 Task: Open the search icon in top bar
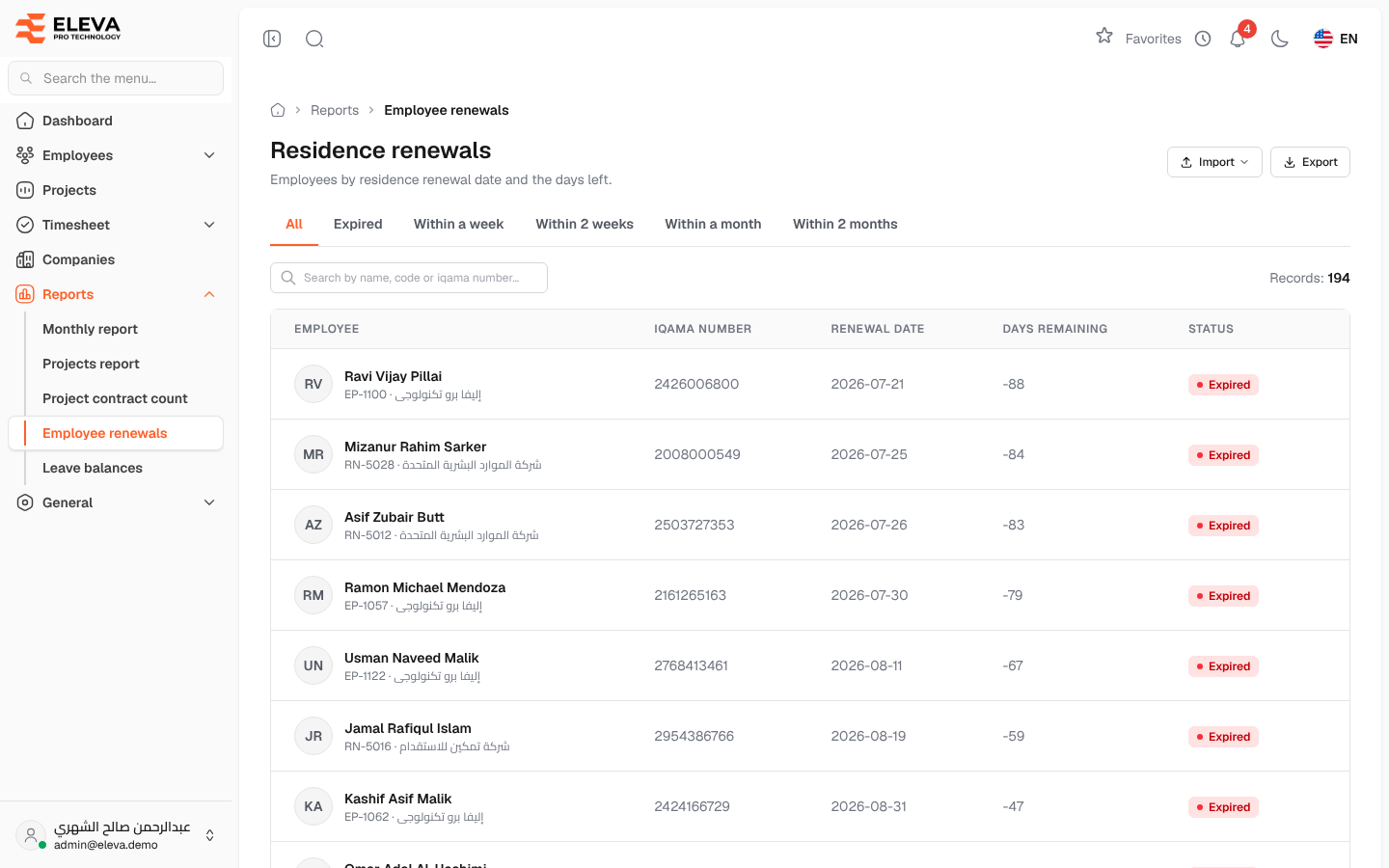point(314,39)
